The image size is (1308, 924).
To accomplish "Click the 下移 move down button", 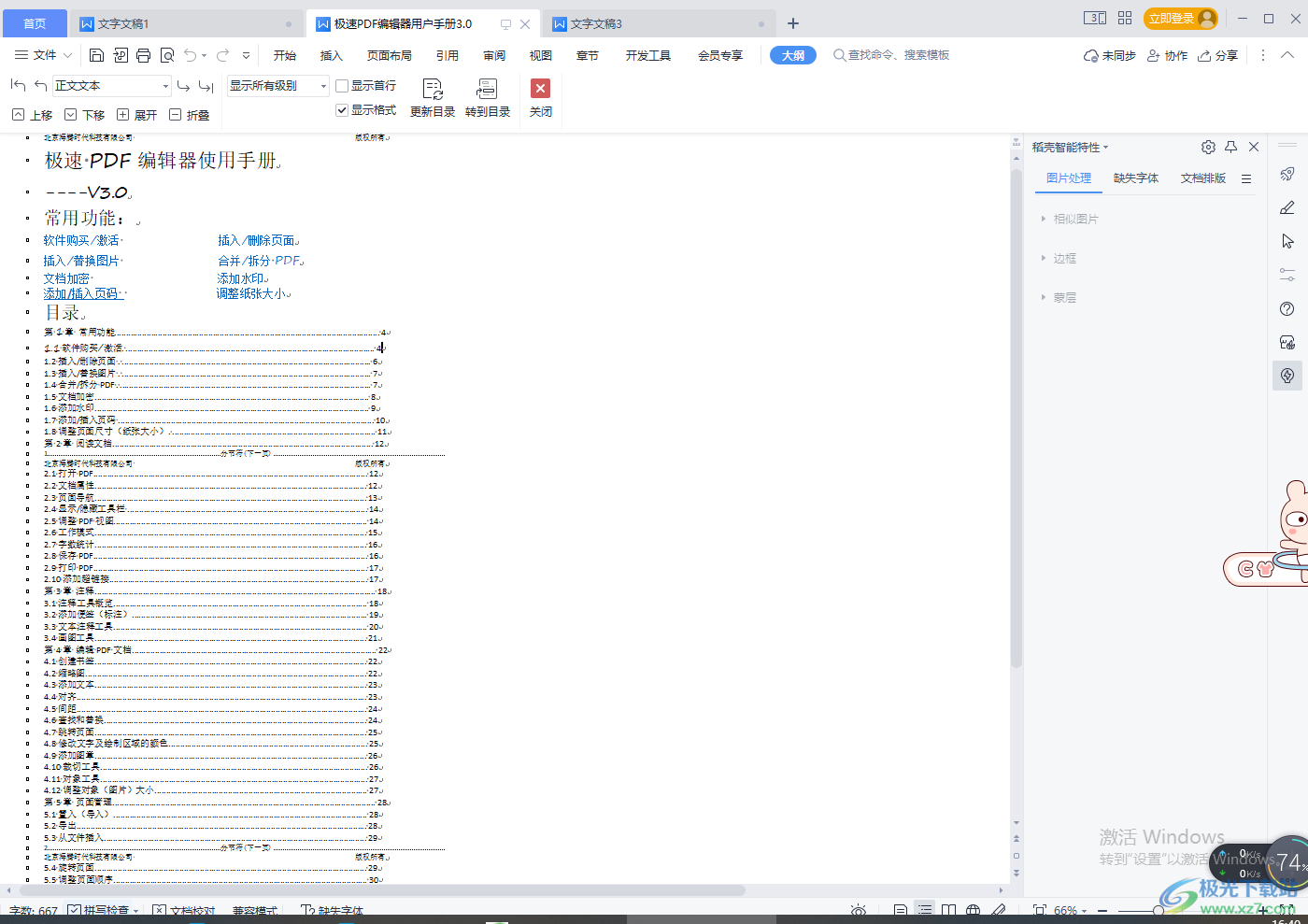I will click(x=85, y=115).
